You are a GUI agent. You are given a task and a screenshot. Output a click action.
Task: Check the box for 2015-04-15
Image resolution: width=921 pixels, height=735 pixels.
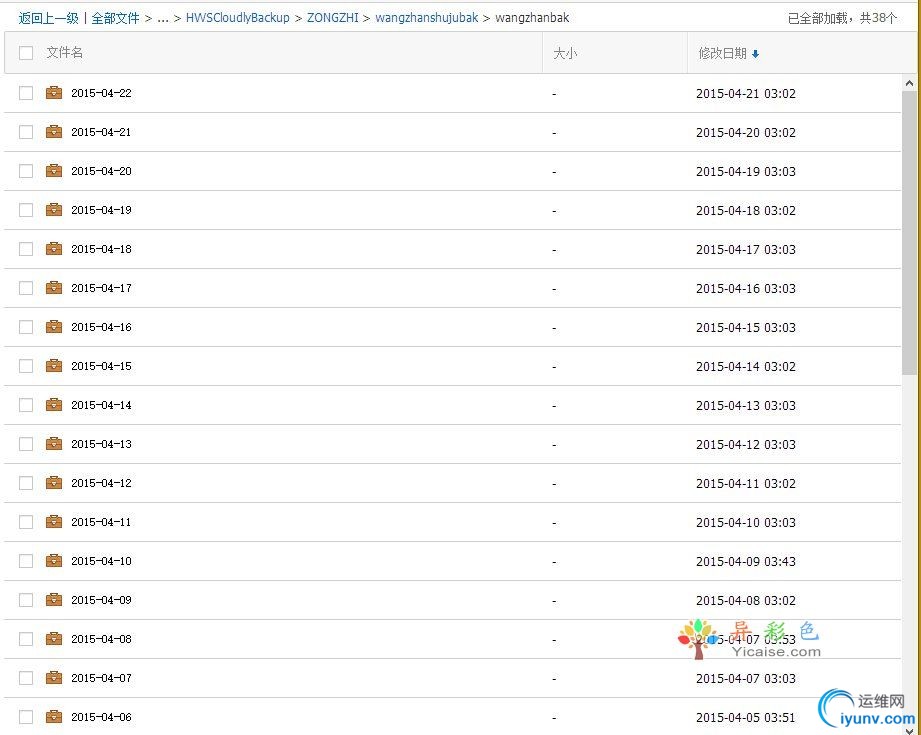pyautogui.click(x=26, y=365)
